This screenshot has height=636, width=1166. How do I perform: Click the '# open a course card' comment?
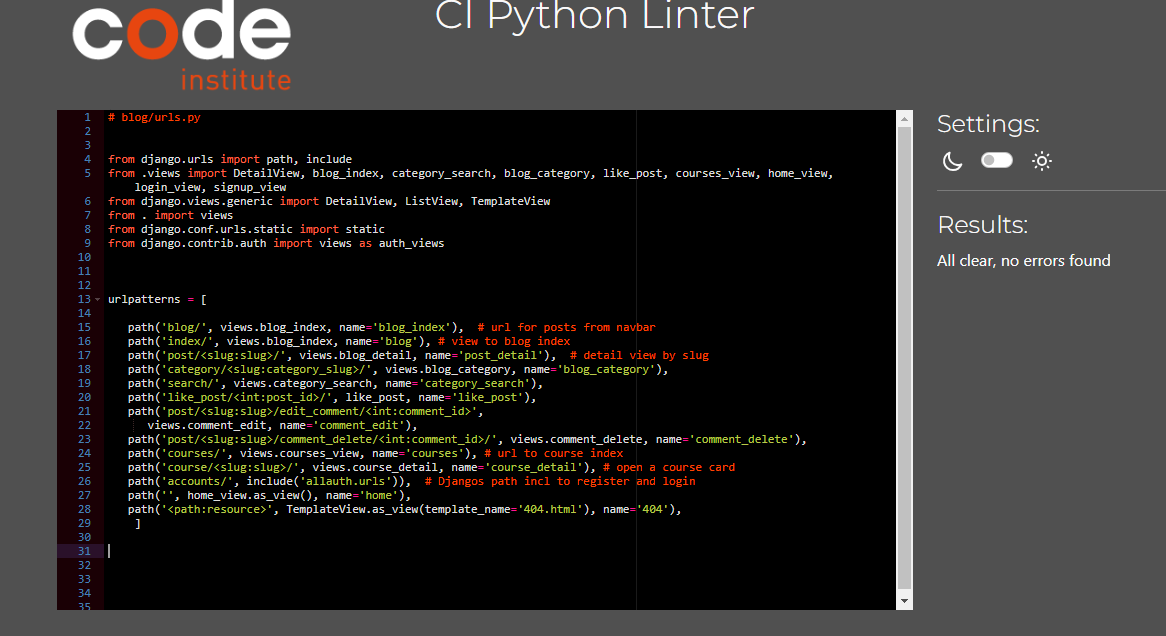coord(669,468)
